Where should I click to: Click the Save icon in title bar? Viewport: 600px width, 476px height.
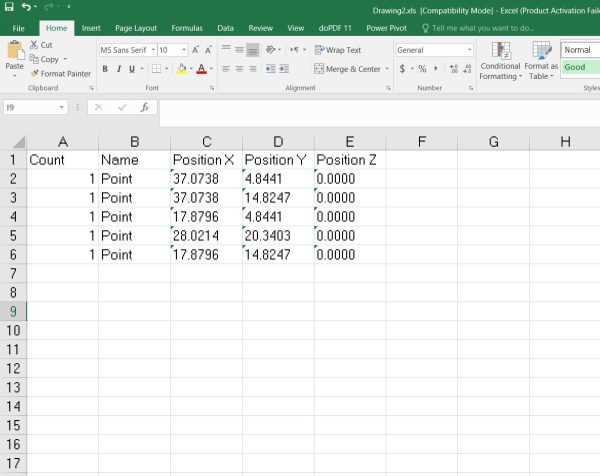[x=9, y=8]
